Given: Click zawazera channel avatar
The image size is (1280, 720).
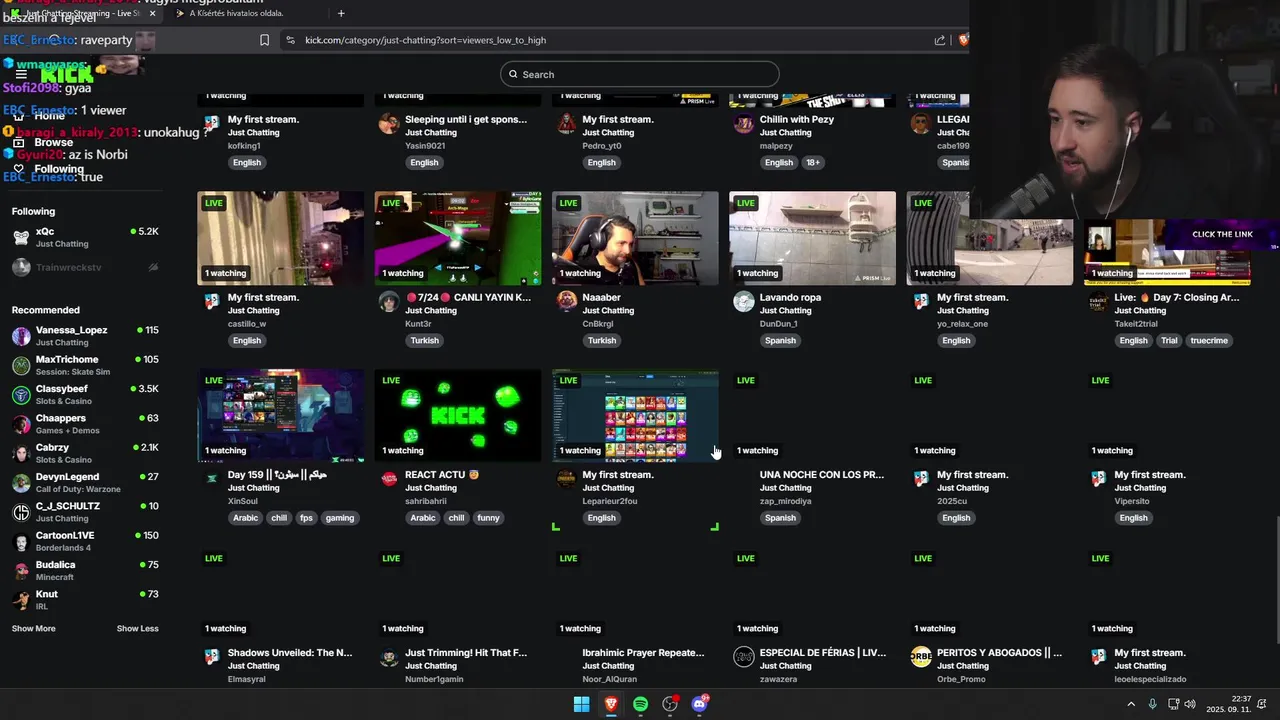Looking at the screenshot, I should [x=744, y=657].
